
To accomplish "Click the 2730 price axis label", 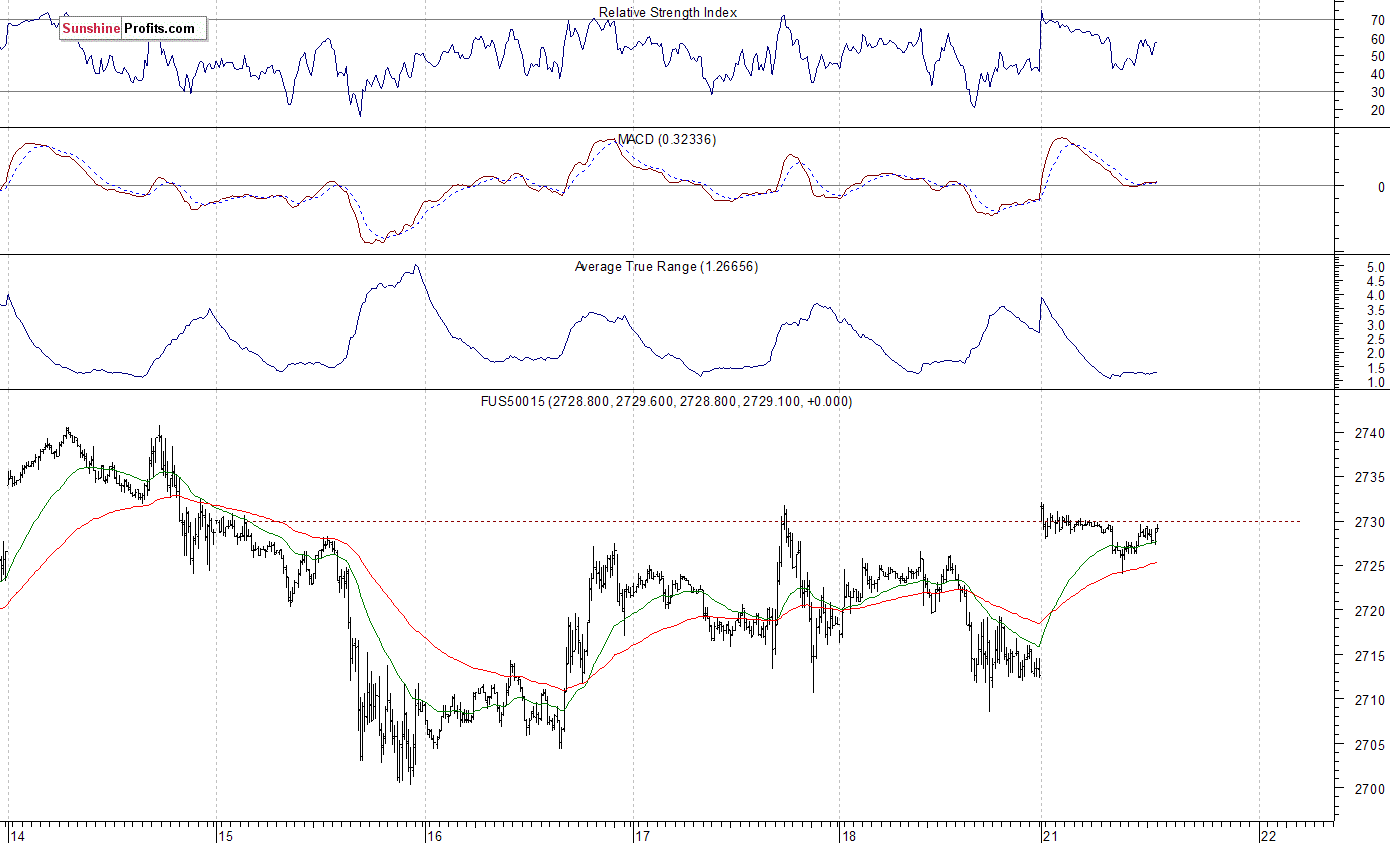I will [1370, 523].
